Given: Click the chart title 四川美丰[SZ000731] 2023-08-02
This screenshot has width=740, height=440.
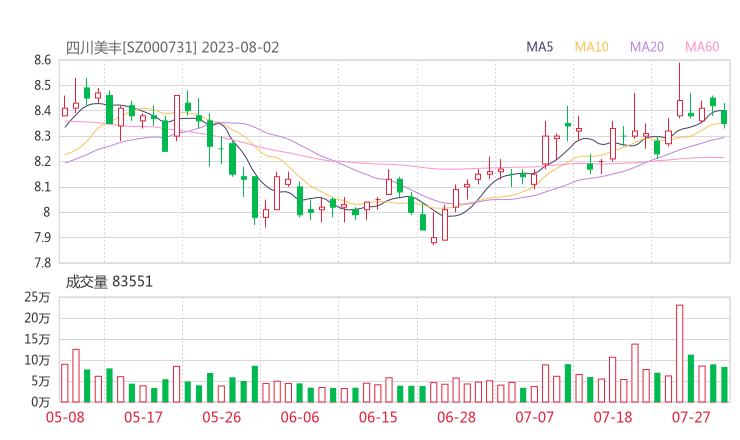Looking at the screenshot, I should coord(172,48).
